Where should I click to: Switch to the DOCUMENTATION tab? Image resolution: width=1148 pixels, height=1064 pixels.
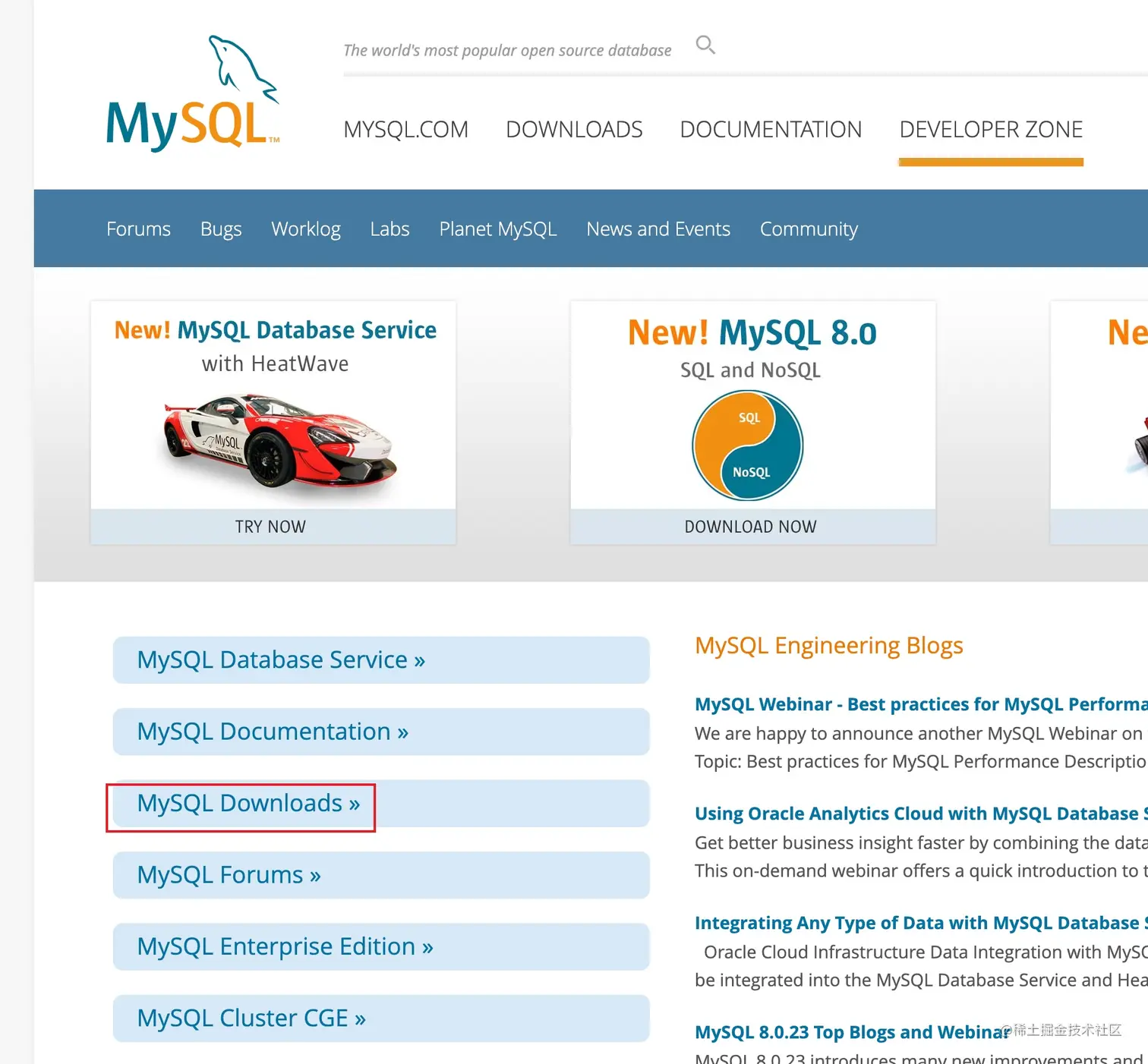(x=771, y=130)
